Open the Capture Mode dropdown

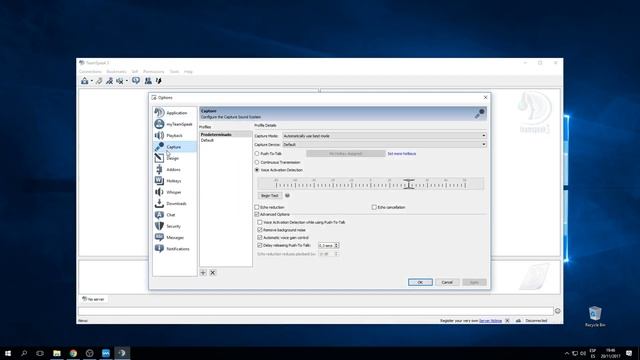tap(384, 136)
